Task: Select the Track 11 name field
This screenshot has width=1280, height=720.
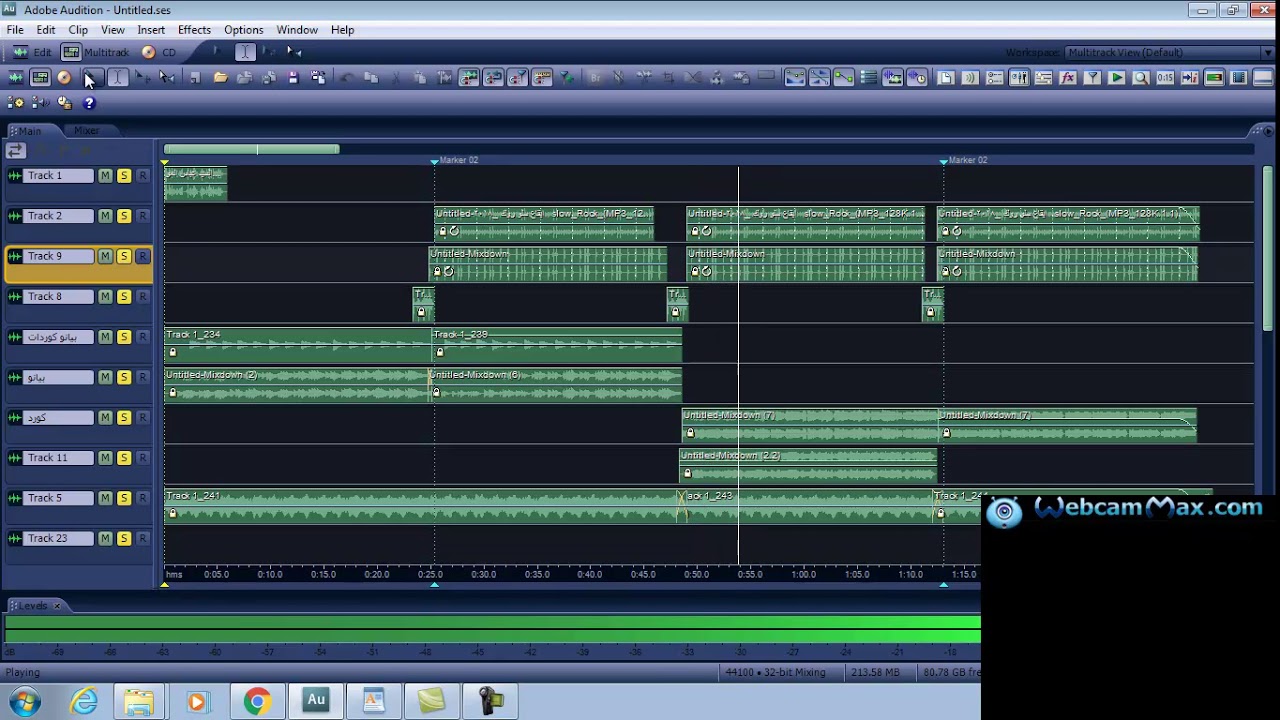Action: coord(59,458)
